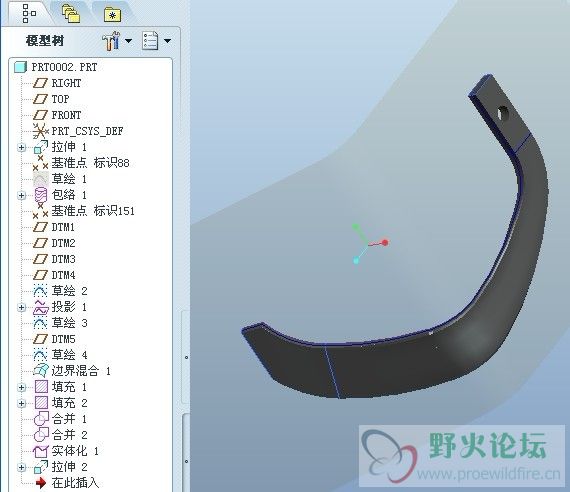
Task: Click the 合并 2 merge feature icon
Action: [x=41, y=435]
